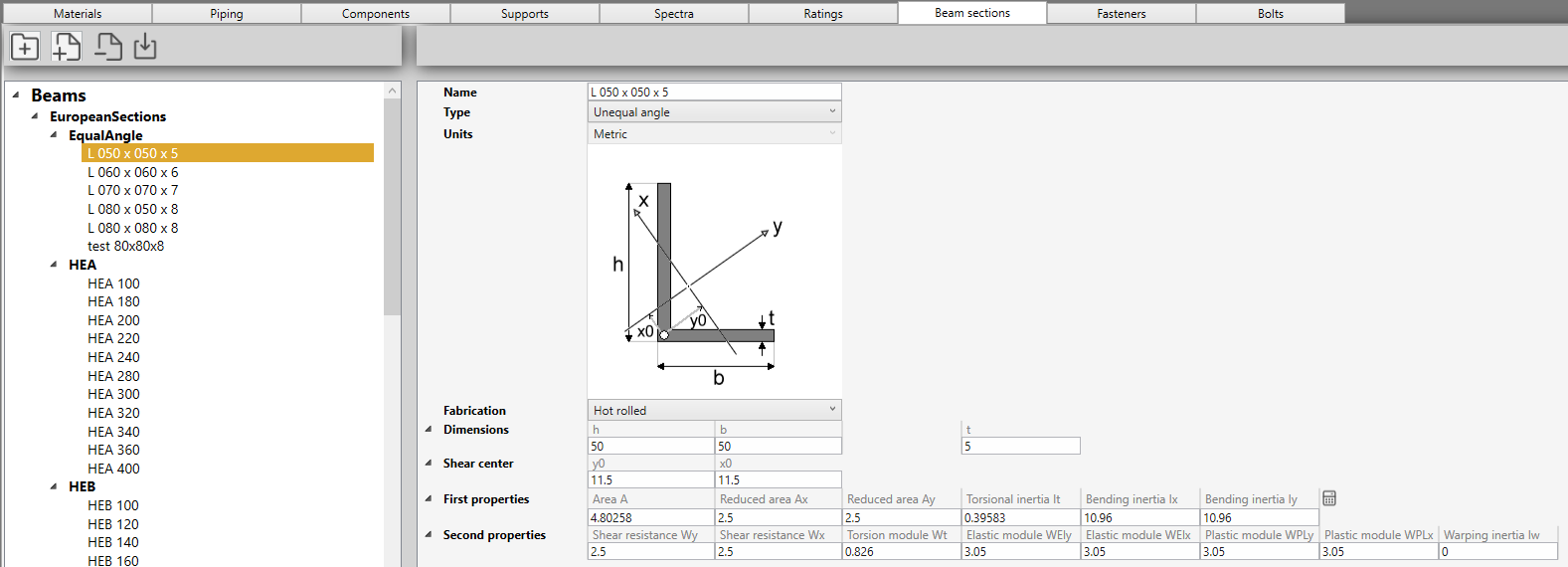The image size is (1568, 567).
Task: Collapse the First properties section
Action: pyautogui.click(x=429, y=499)
